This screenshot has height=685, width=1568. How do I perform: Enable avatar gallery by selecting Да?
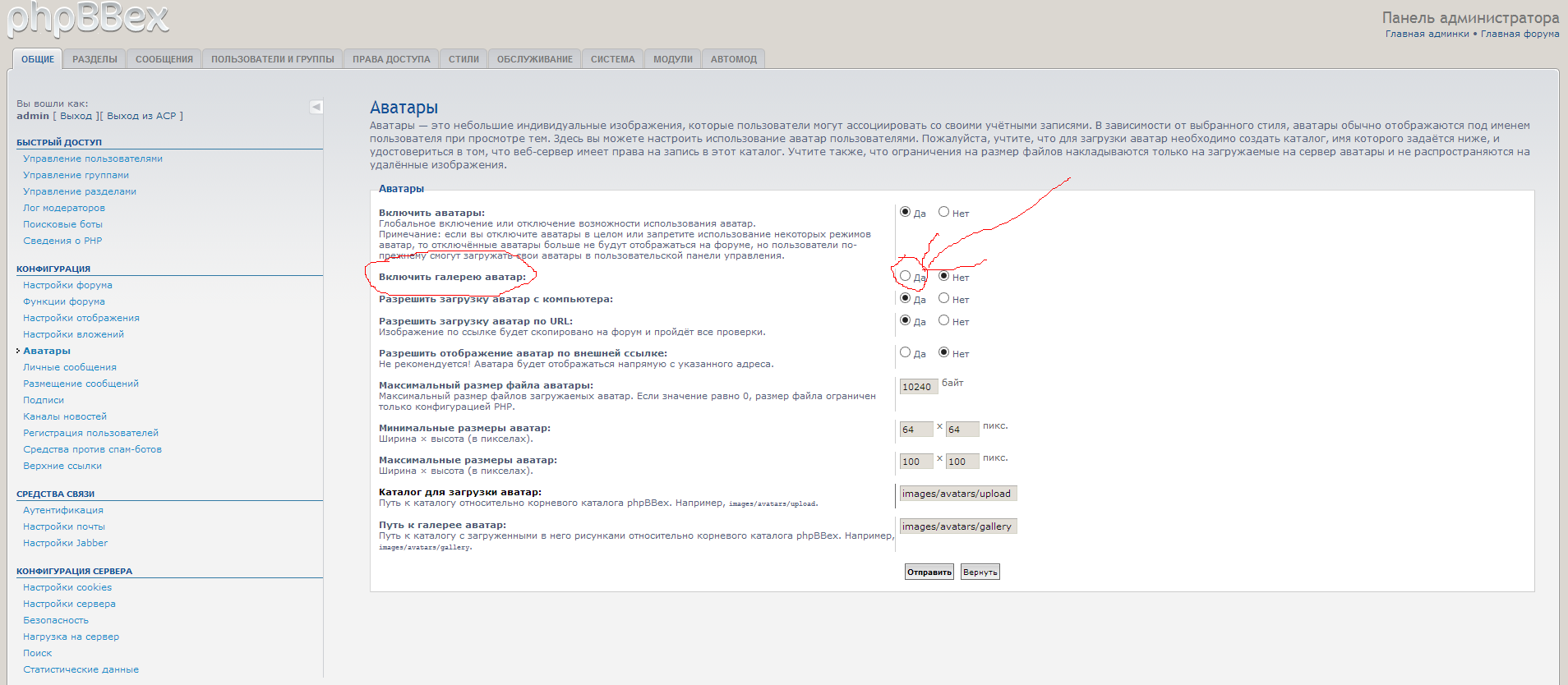905,276
